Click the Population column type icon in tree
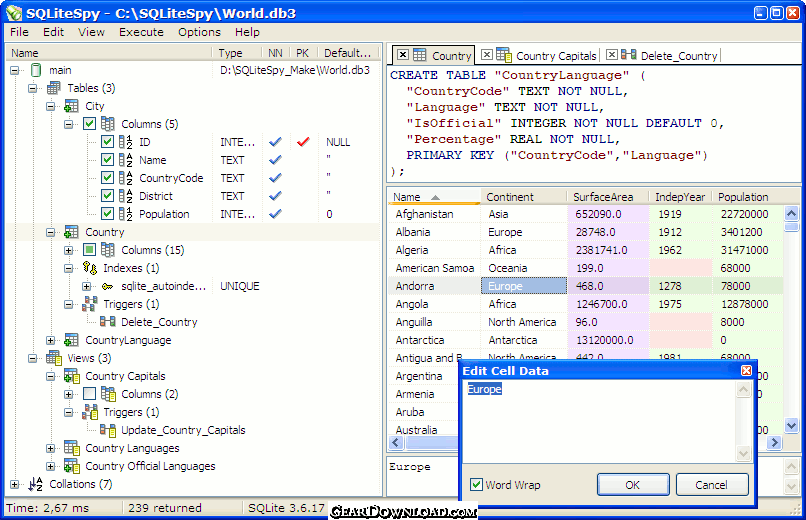This screenshot has width=806, height=520. (125, 214)
